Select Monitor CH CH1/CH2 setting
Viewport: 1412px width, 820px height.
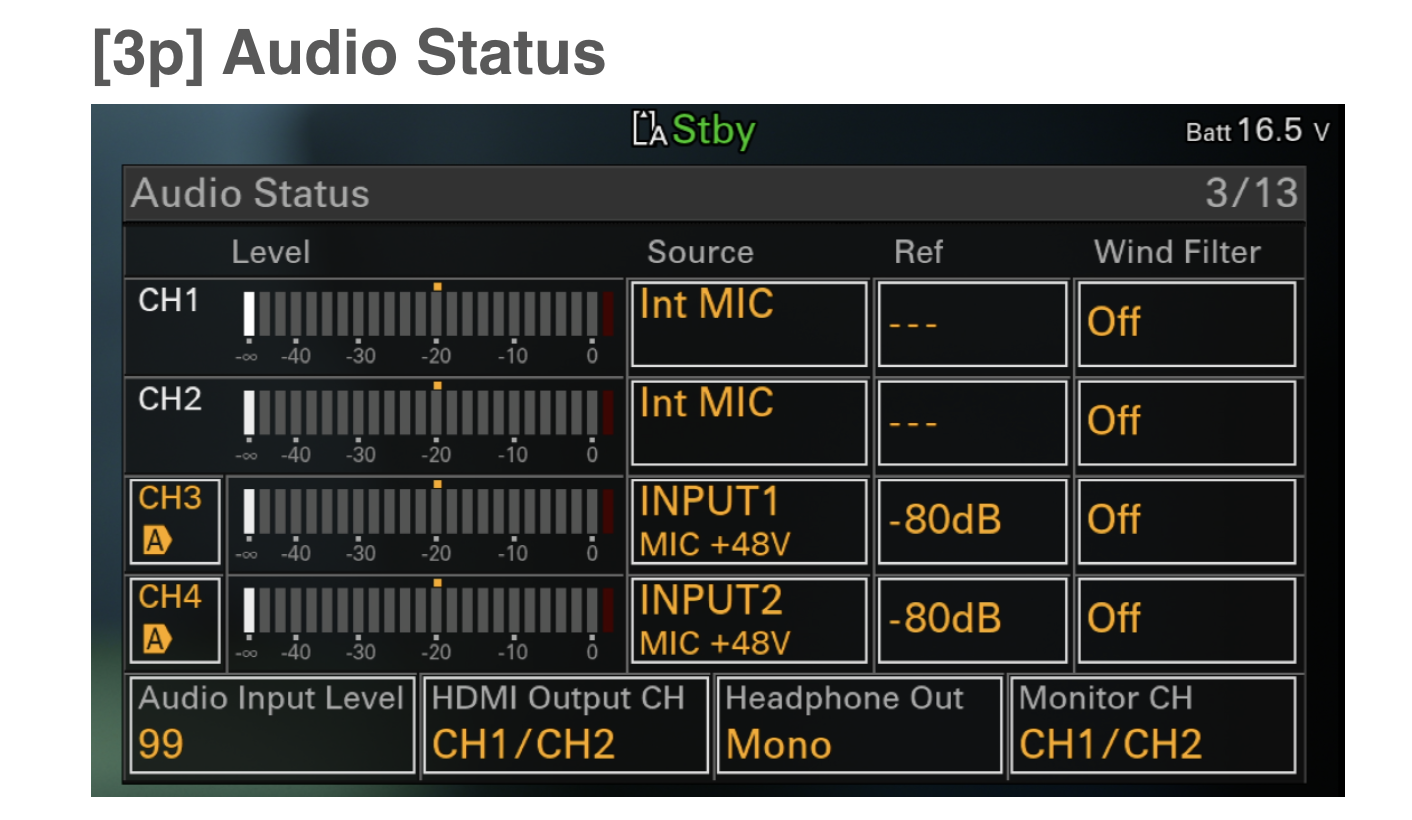coord(1153,725)
